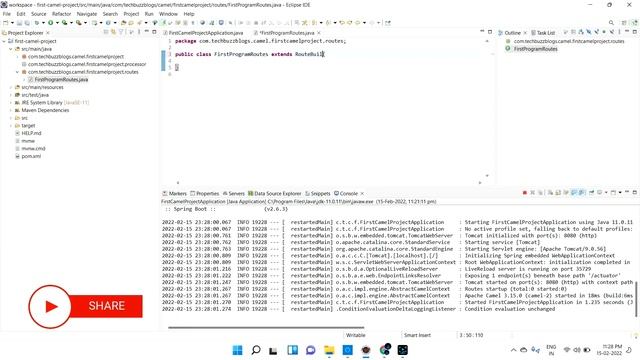The height and width of the screenshot is (360, 640).
Task: Open the Refactor menu
Action: pyautogui.click(x=61, y=14)
